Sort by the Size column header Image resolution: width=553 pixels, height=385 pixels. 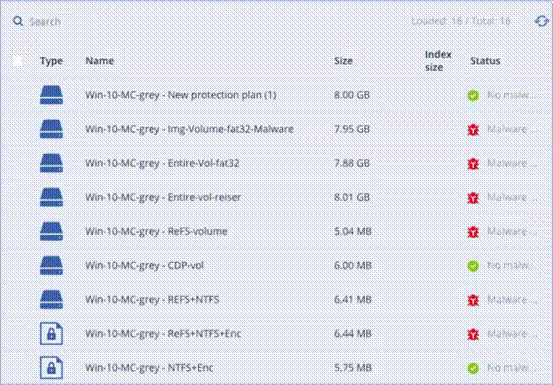(x=344, y=61)
